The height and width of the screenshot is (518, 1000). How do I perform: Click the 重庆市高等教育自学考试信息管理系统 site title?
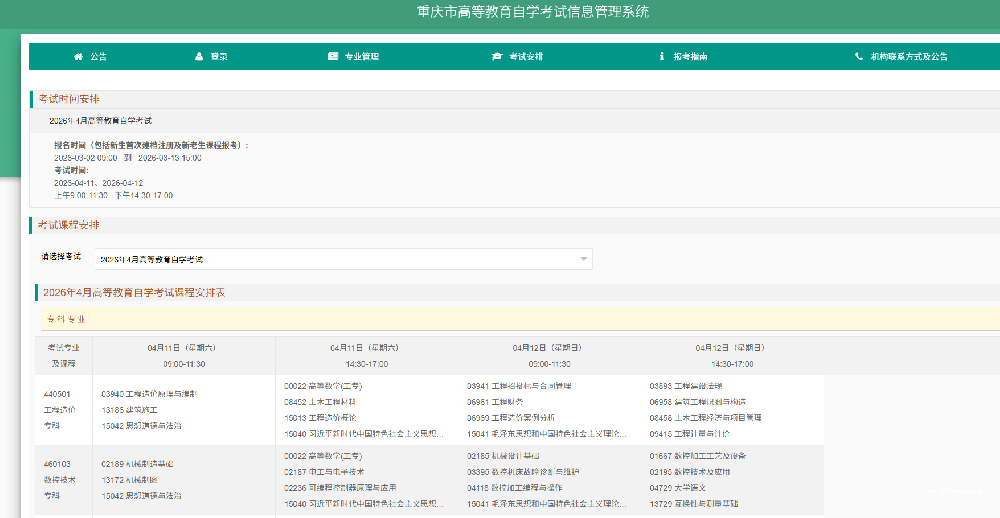tap(532, 12)
